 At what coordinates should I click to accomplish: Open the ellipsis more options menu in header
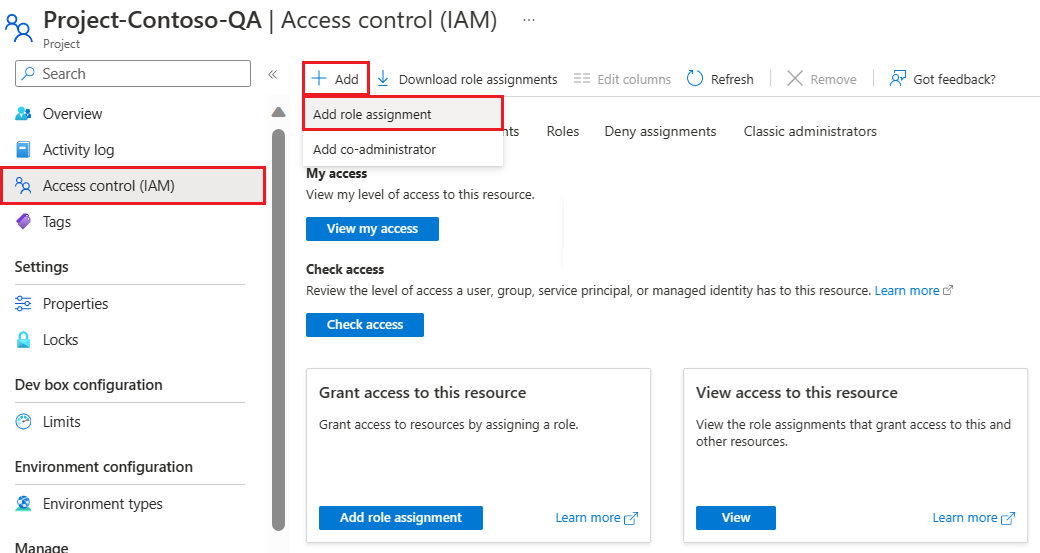pos(529,20)
